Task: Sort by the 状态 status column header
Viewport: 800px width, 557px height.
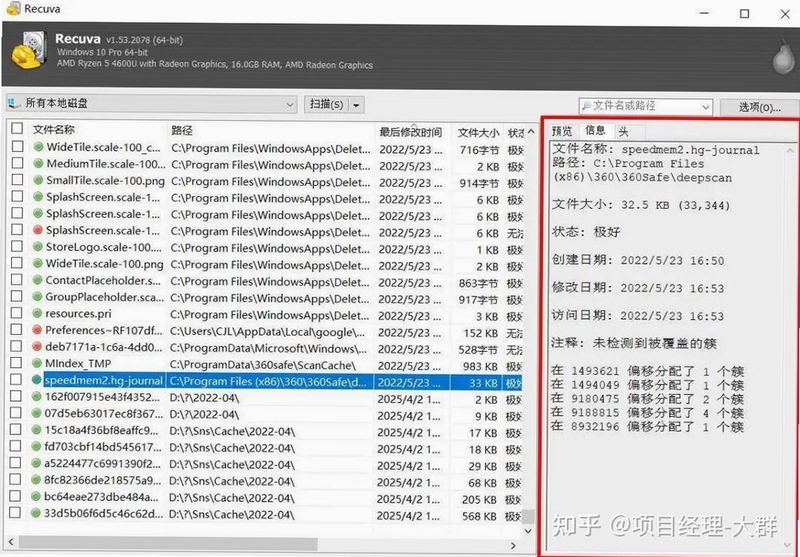Action: click(x=515, y=133)
